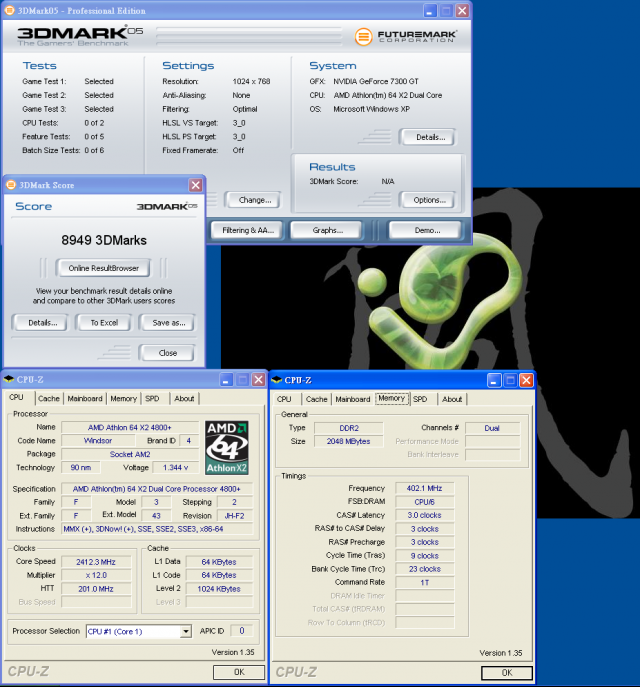Click Details in the 3DMark Score window
Viewport: 640px width, 687px height.
click(x=41, y=323)
